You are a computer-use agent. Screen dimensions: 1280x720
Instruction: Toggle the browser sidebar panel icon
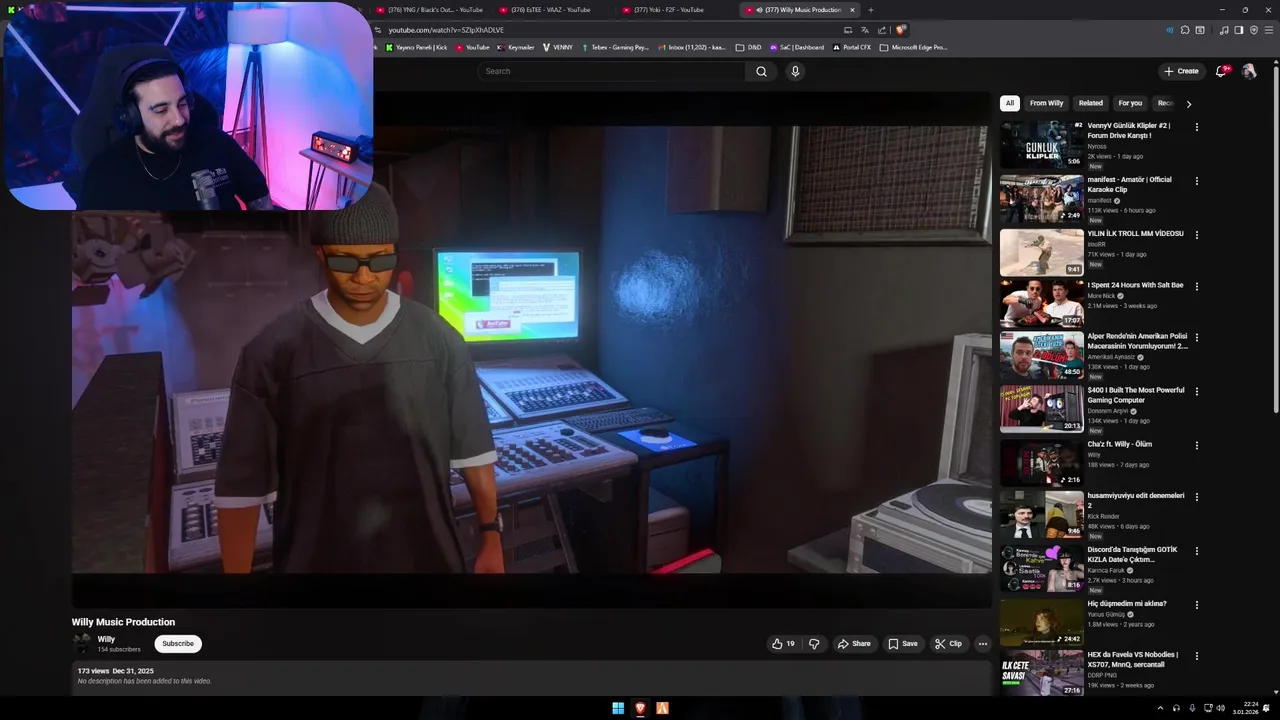click(x=1238, y=30)
